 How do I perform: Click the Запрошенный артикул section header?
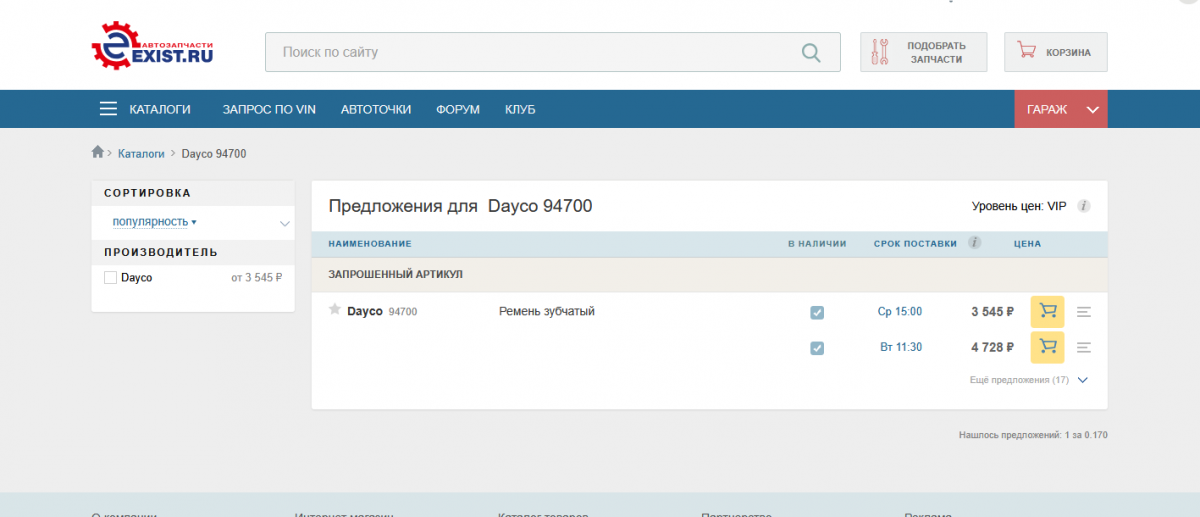point(395,274)
